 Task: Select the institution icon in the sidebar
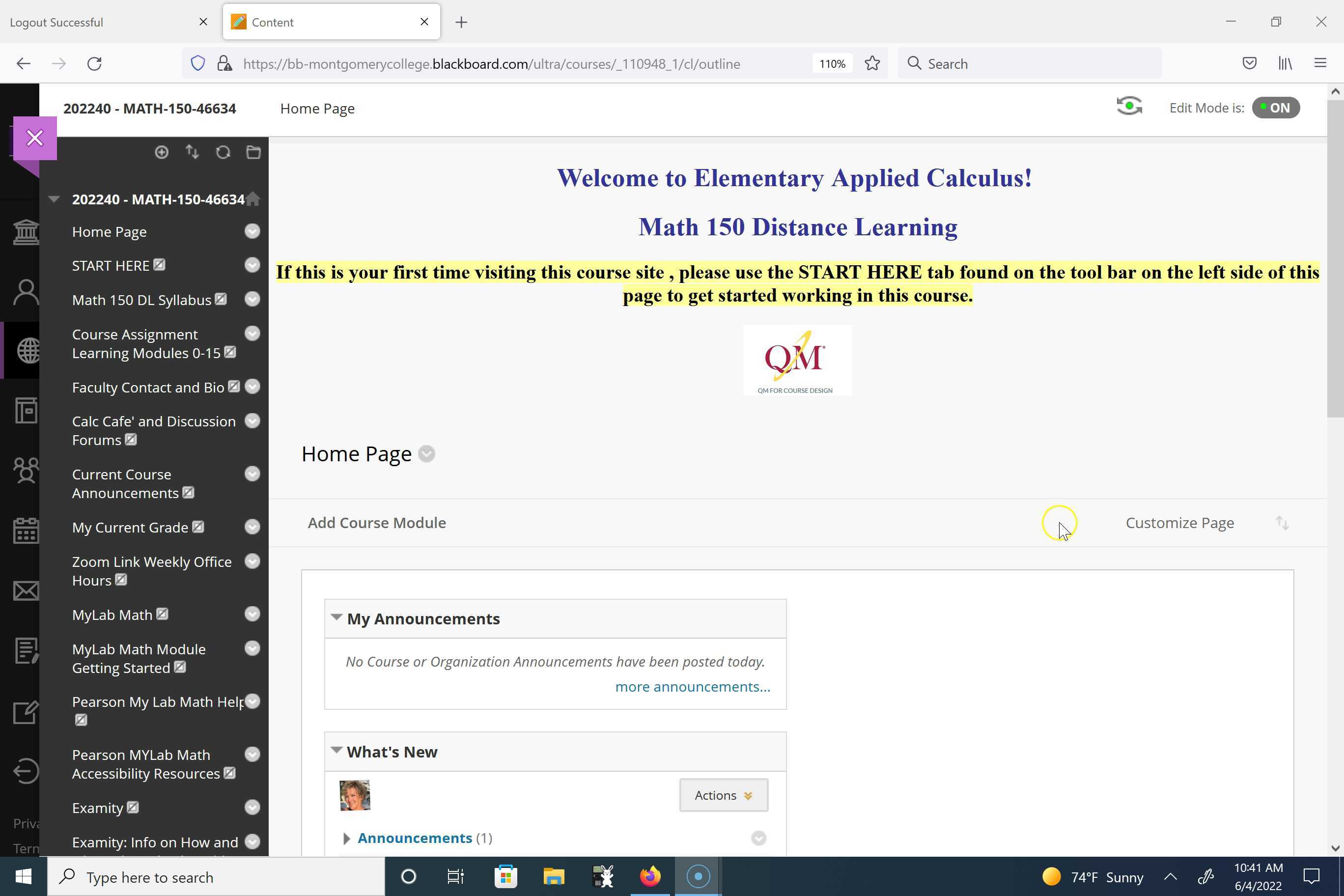25,232
